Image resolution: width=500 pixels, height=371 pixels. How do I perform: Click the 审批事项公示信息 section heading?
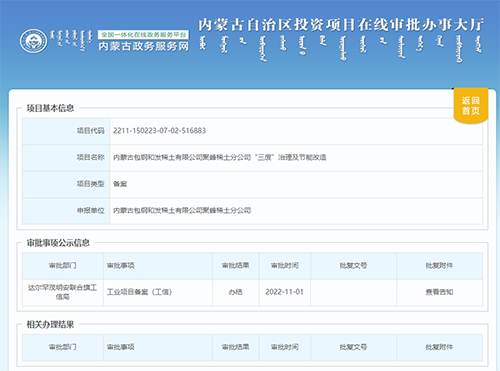click(58, 243)
